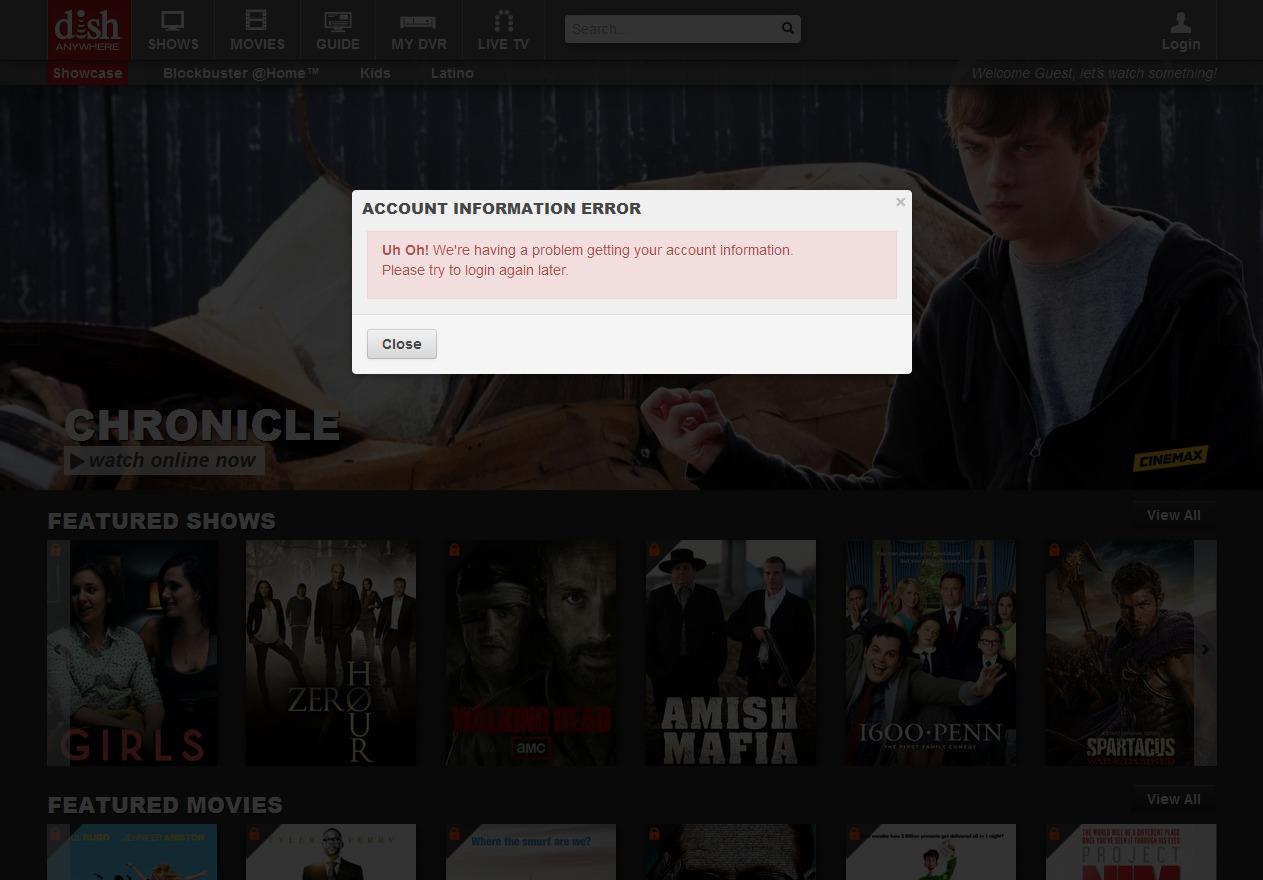Click the Dish Anywhere logo
The height and width of the screenshot is (880, 1263).
[88, 30]
